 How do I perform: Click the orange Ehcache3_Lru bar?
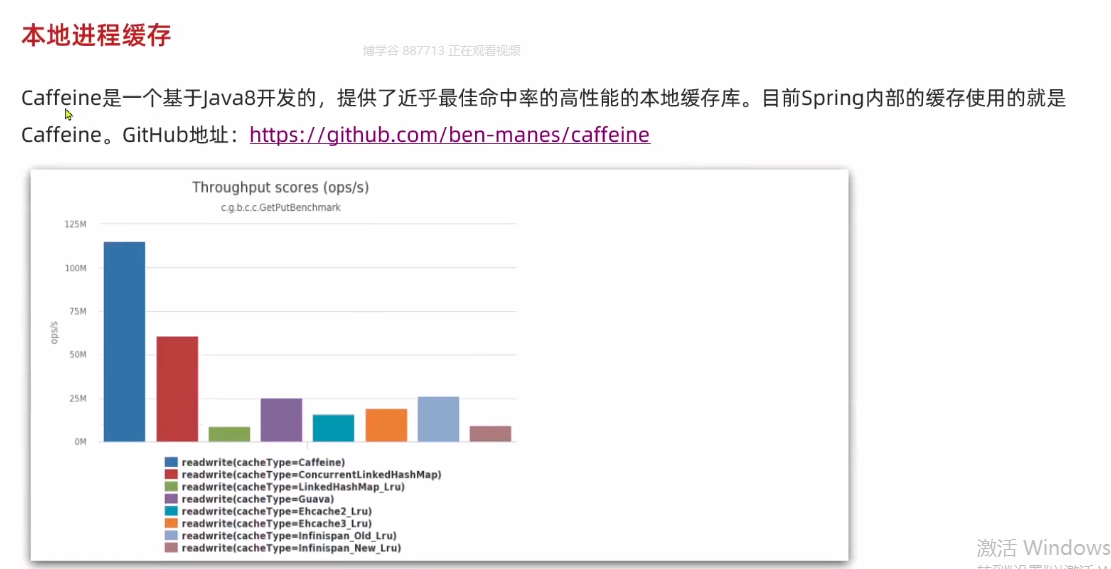386,425
